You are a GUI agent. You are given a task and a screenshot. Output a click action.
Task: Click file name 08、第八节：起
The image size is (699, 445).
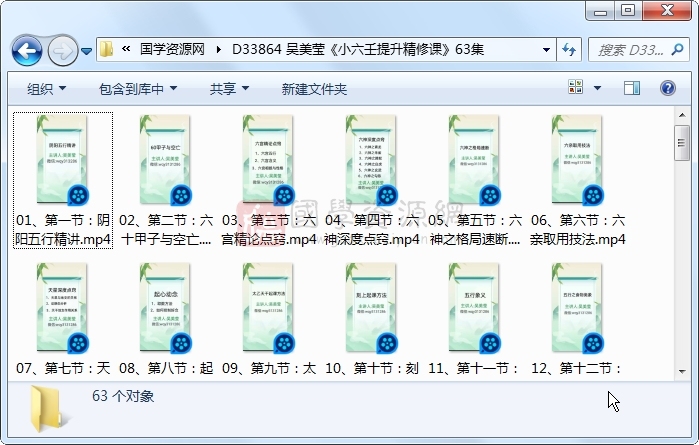166,368
